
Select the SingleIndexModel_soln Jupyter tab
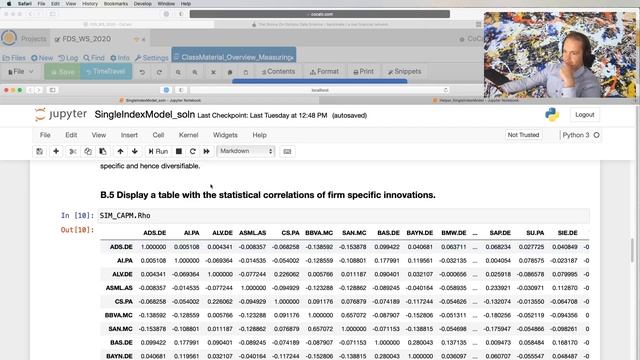160,100
